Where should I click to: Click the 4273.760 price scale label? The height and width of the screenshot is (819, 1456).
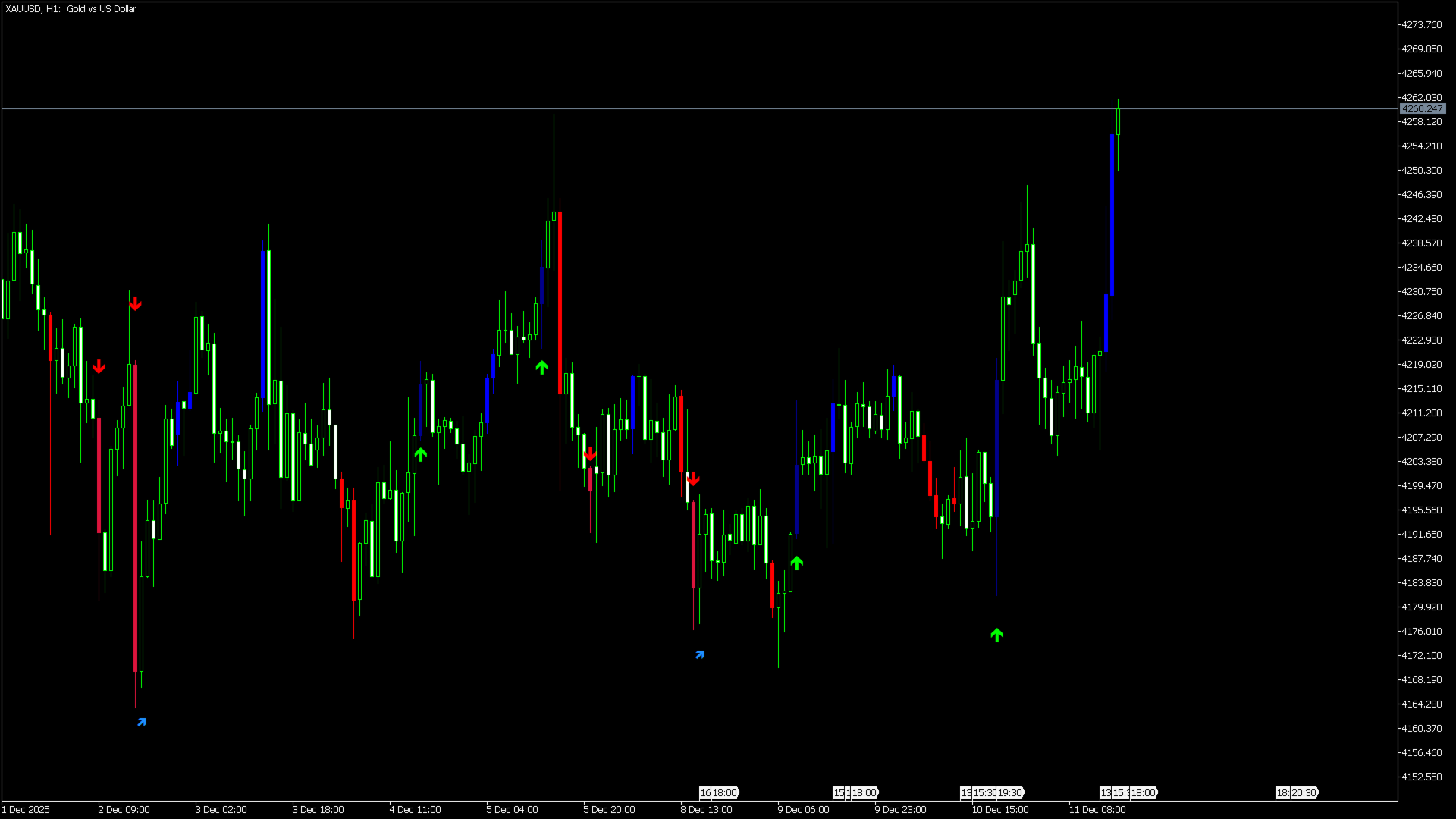click(x=1421, y=25)
